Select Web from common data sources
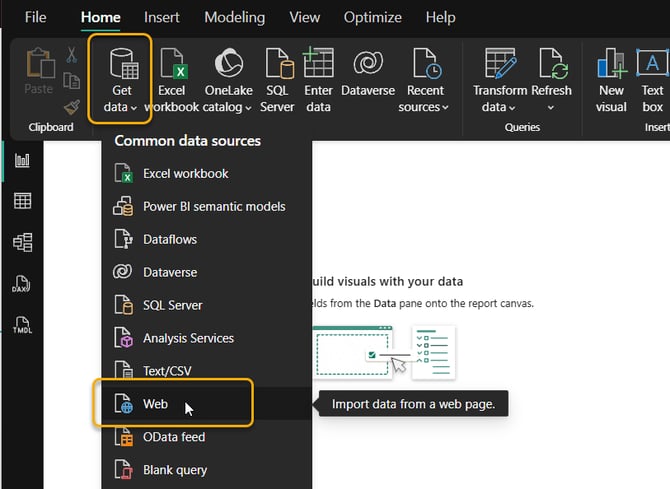Screen dimensions: 670x489 tap(155, 405)
